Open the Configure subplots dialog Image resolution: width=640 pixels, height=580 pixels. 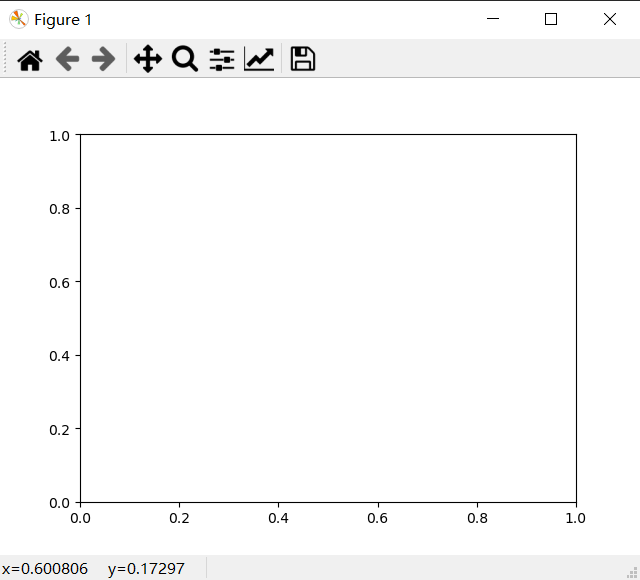pos(222,60)
